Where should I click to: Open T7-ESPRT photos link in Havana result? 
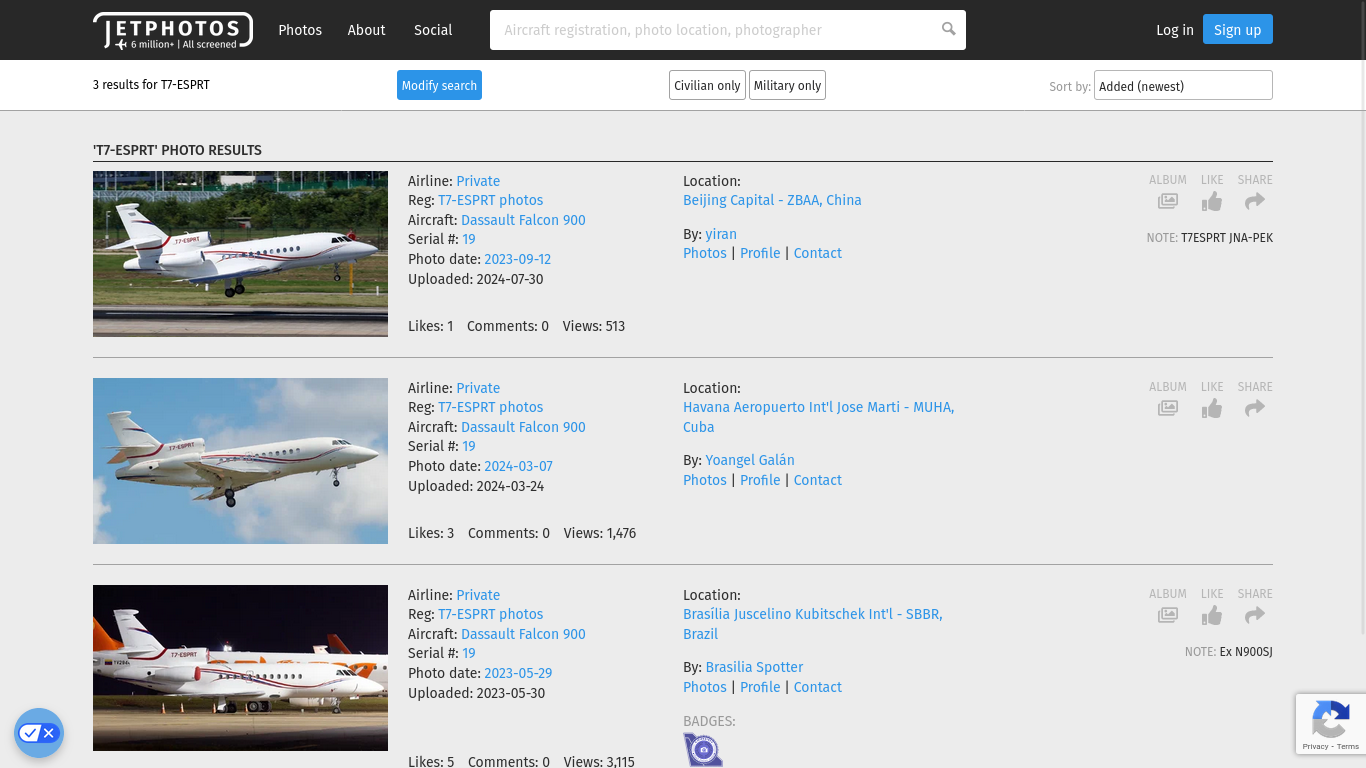coord(490,407)
